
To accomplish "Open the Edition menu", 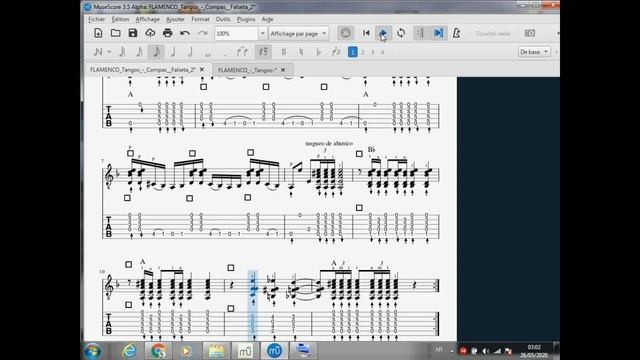I will 120,19.
